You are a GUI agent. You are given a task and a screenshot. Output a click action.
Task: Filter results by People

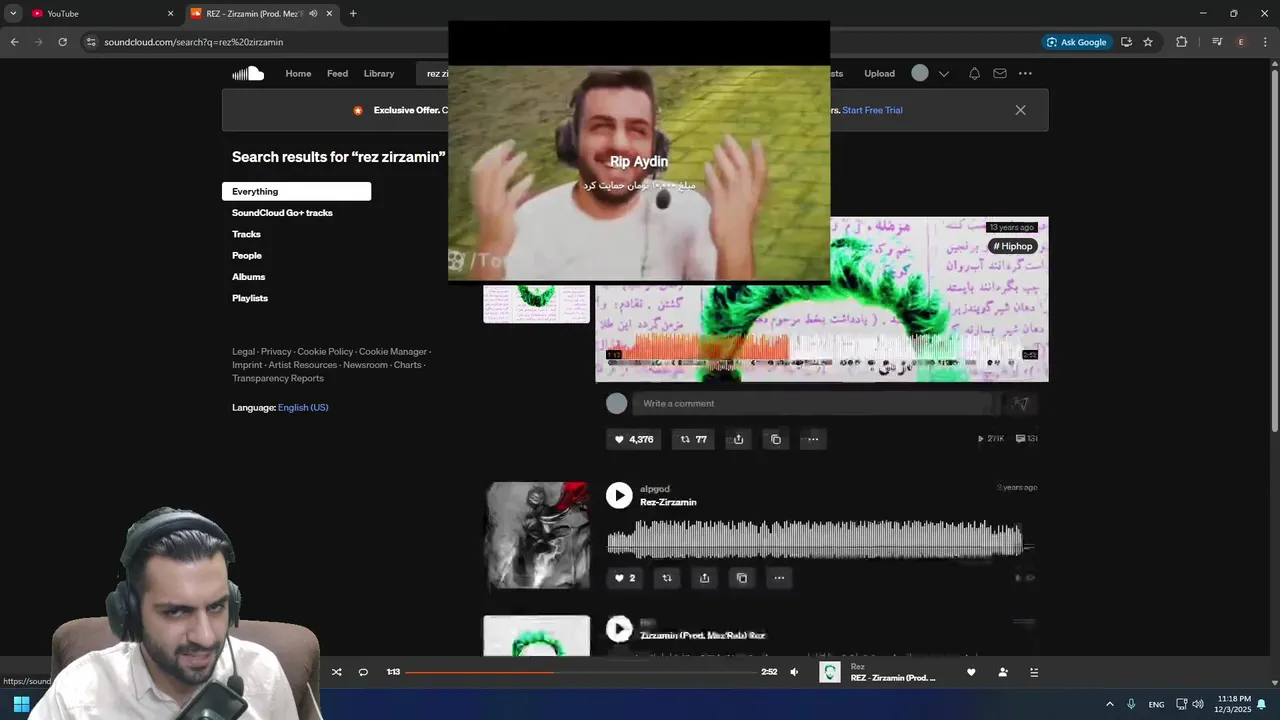pos(247,255)
